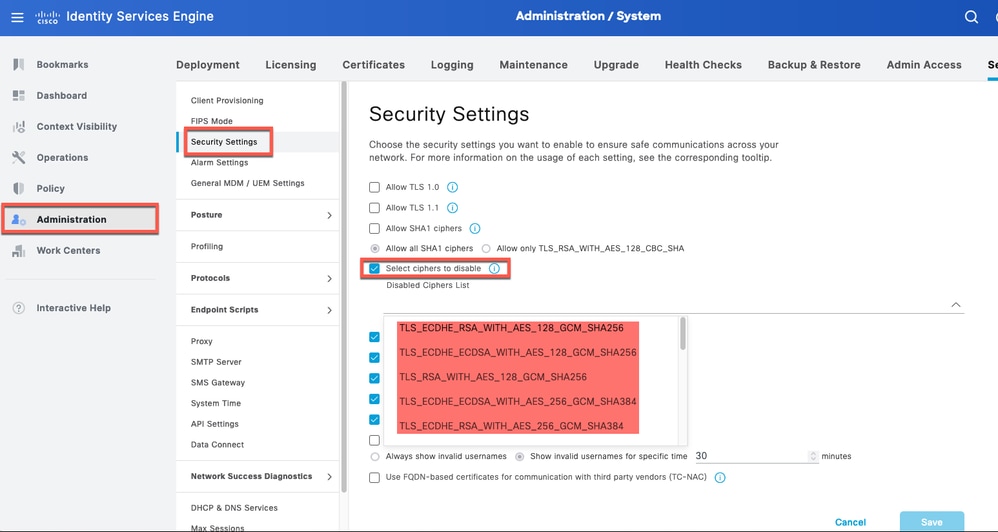
Task: Click the search magnifier icon
Action: tap(971, 17)
